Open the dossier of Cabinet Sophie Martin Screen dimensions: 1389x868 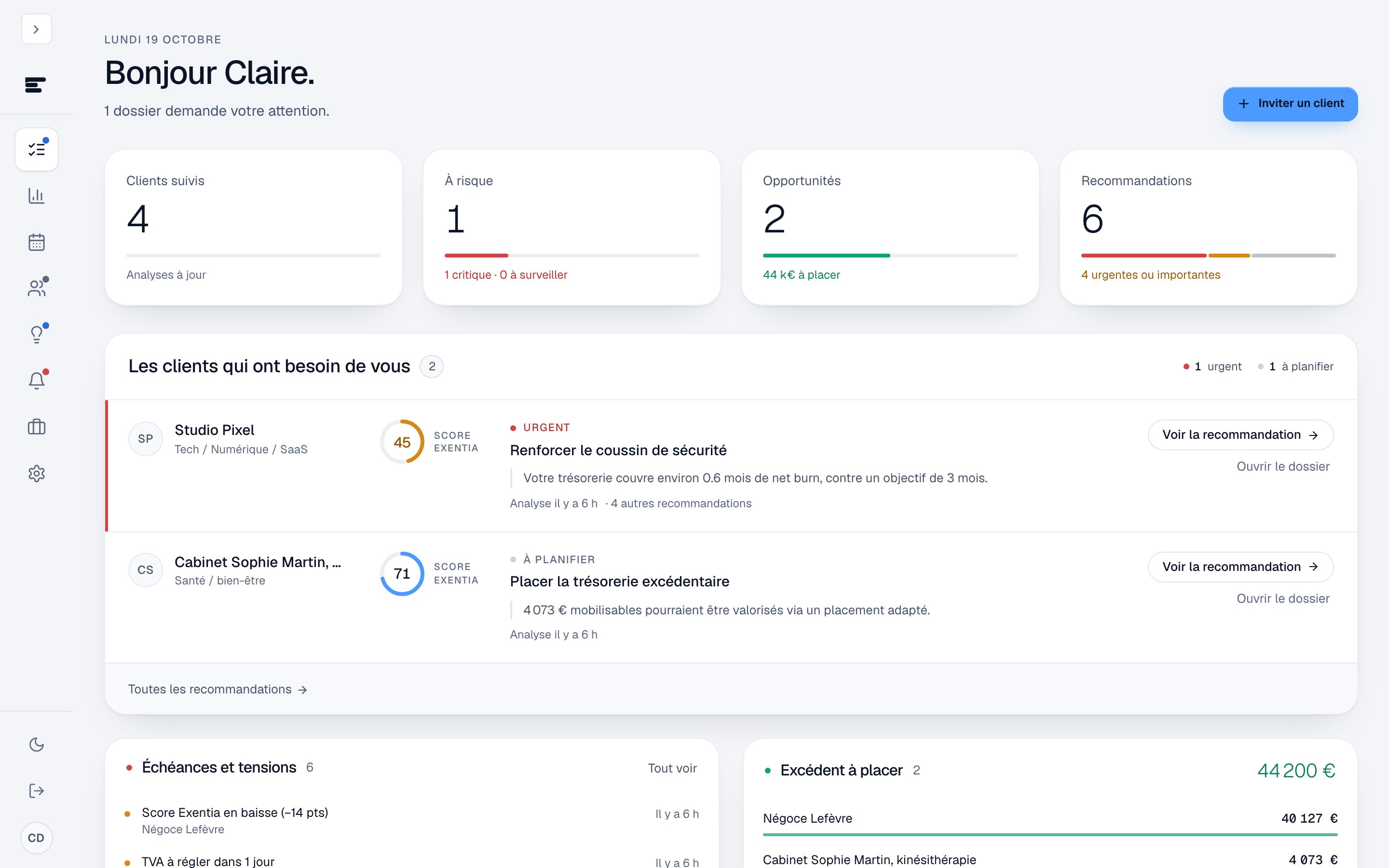coord(1283,599)
